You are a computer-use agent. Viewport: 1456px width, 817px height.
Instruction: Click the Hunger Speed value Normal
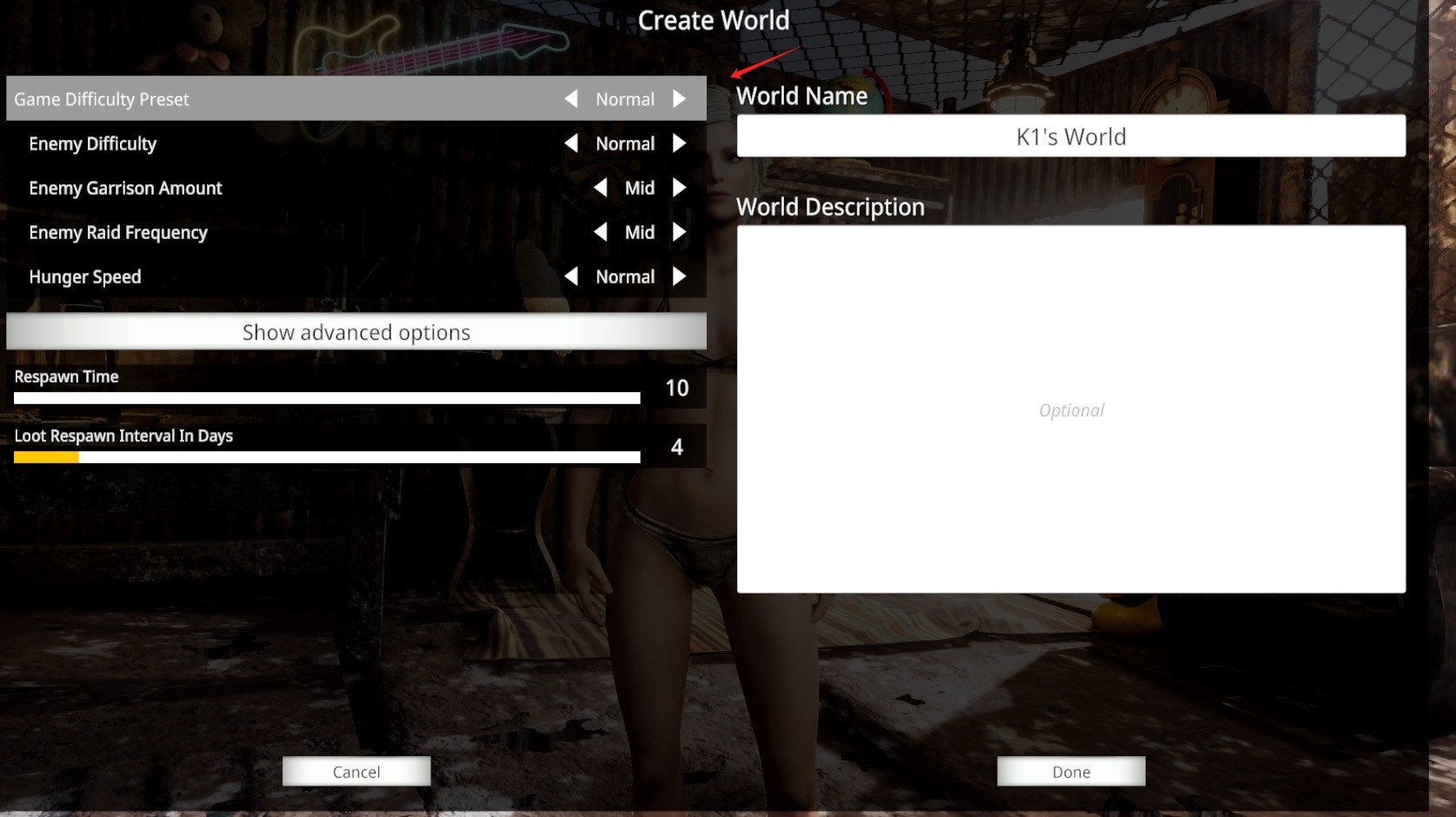click(625, 276)
